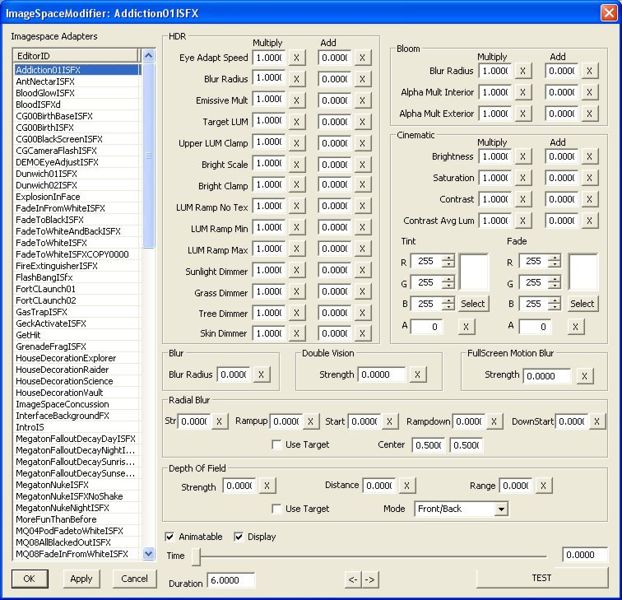Click X next to Bright Clamp Add
Image resolution: width=622 pixels, height=600 pixels.
click(x=362, y=185)
